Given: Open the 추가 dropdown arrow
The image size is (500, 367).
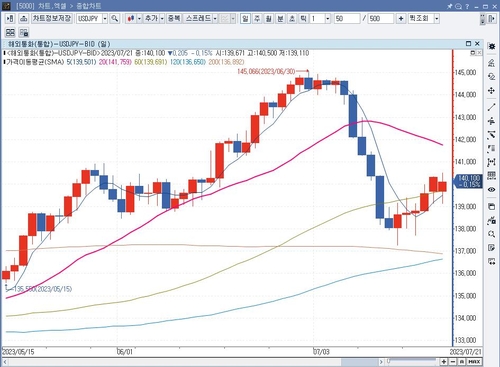Looking at the screenshot, I should pos(162,18).
